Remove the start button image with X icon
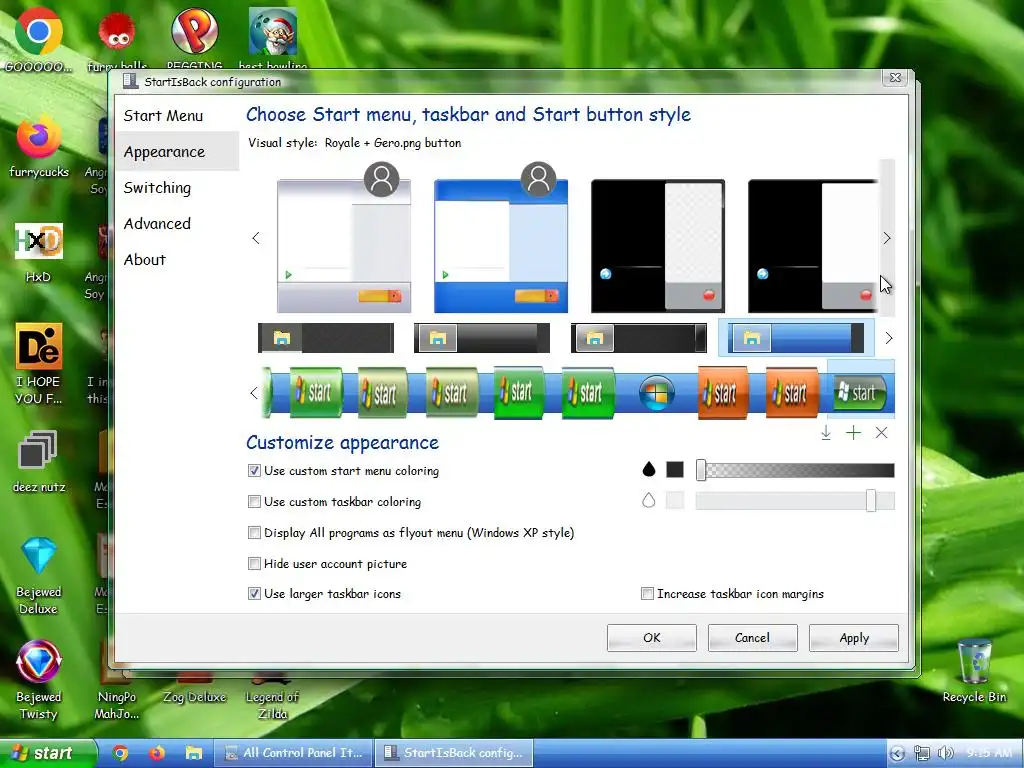Screen dimensions: 1024x768 (x=881, y=432)
